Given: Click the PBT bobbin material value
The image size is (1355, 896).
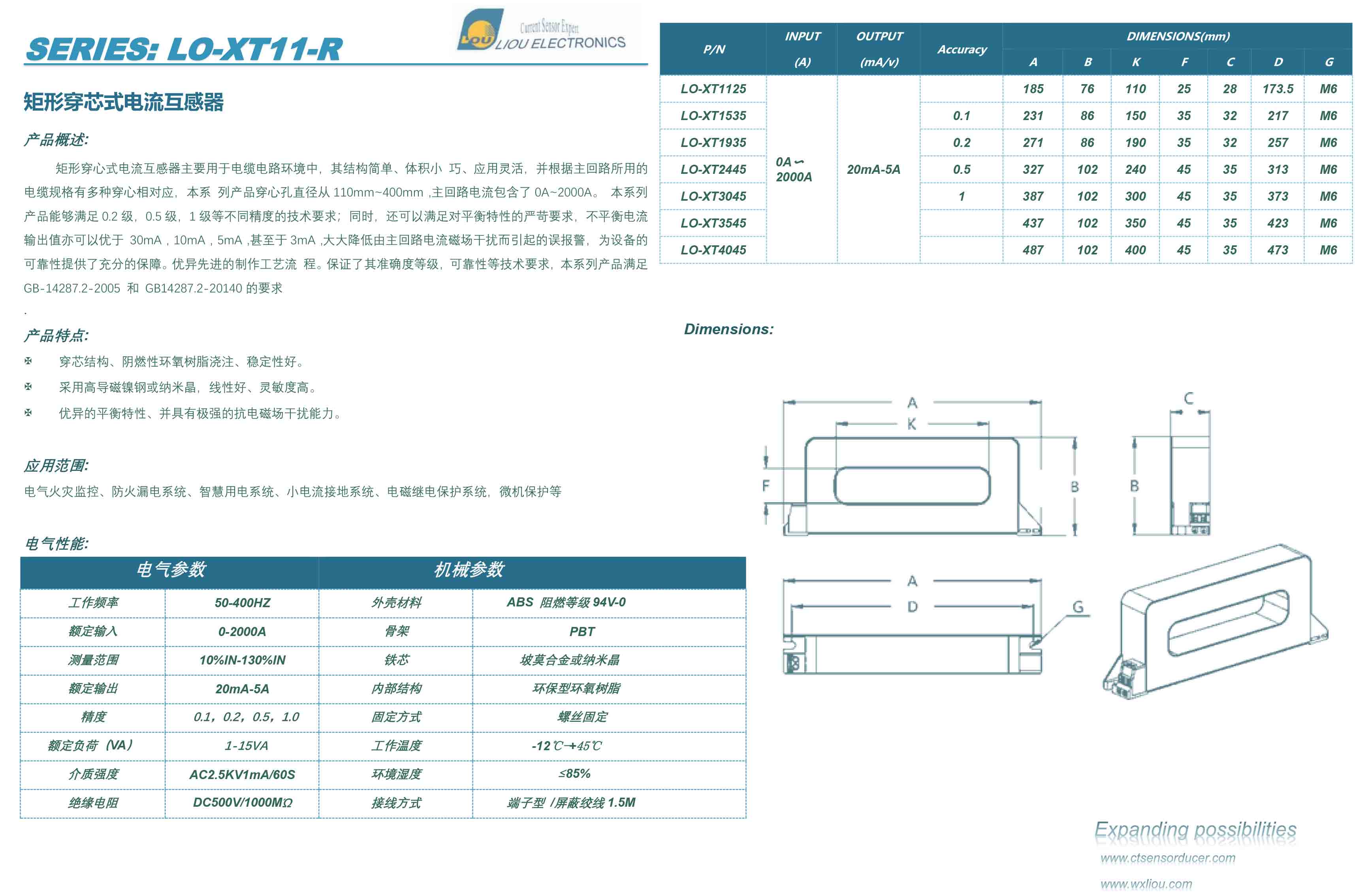Looking at the screenshot, I should click(x=582, y=631).
